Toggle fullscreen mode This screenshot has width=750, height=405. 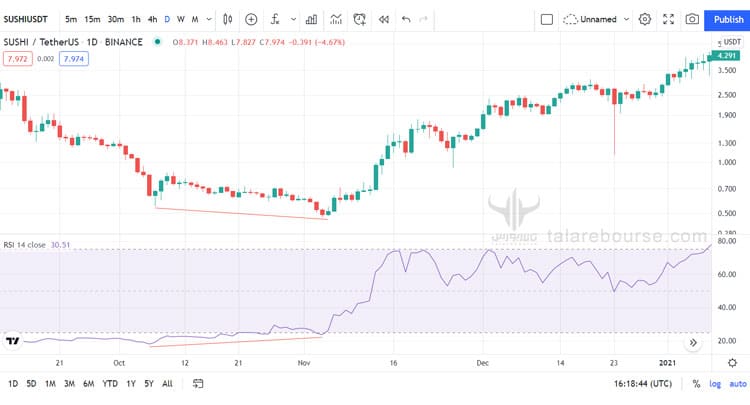tap(668, 20)
